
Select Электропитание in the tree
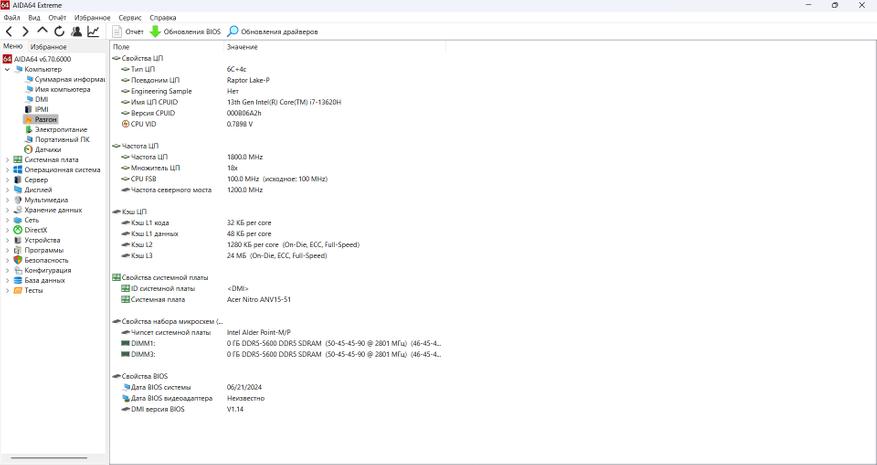(56, 130)
